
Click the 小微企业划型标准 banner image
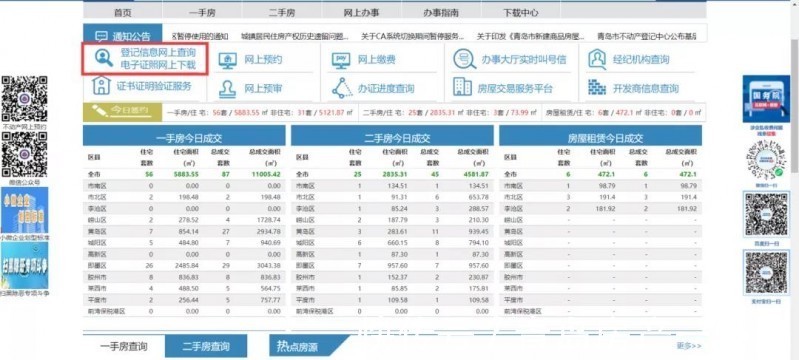pyautogui.click(x=24, y=210)
